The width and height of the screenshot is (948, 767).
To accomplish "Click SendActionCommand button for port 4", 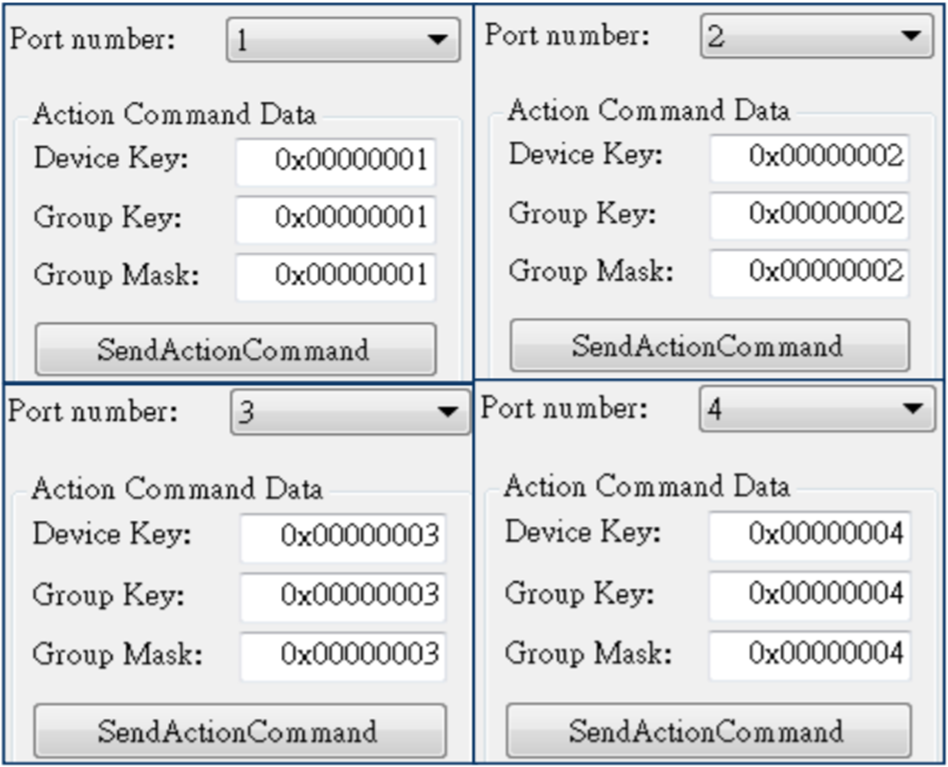I will coord(708,730).
